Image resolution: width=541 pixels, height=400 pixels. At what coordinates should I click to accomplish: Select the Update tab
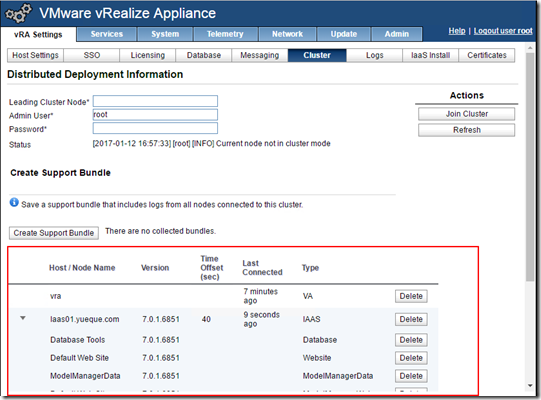click(x=344, y=34)
